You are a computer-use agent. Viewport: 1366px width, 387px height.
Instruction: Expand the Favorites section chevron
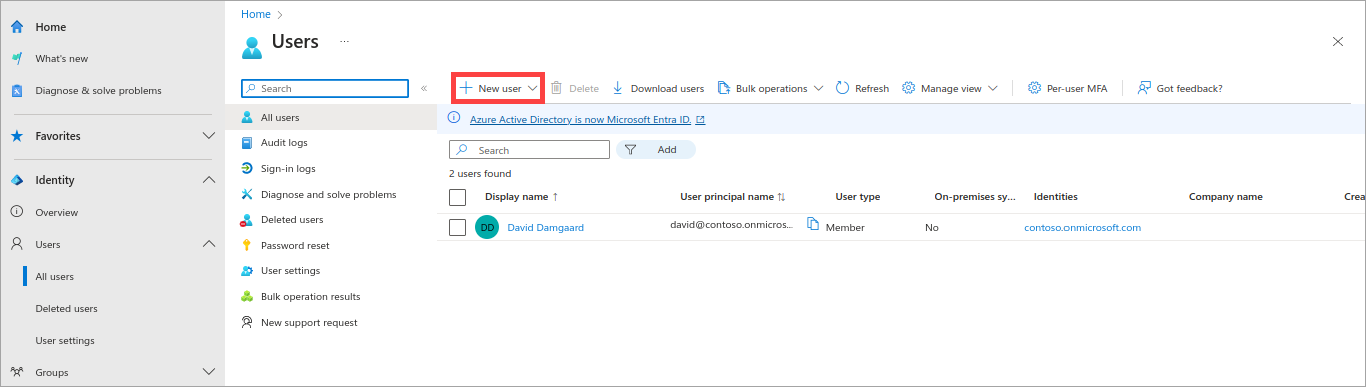pos(209,136)
